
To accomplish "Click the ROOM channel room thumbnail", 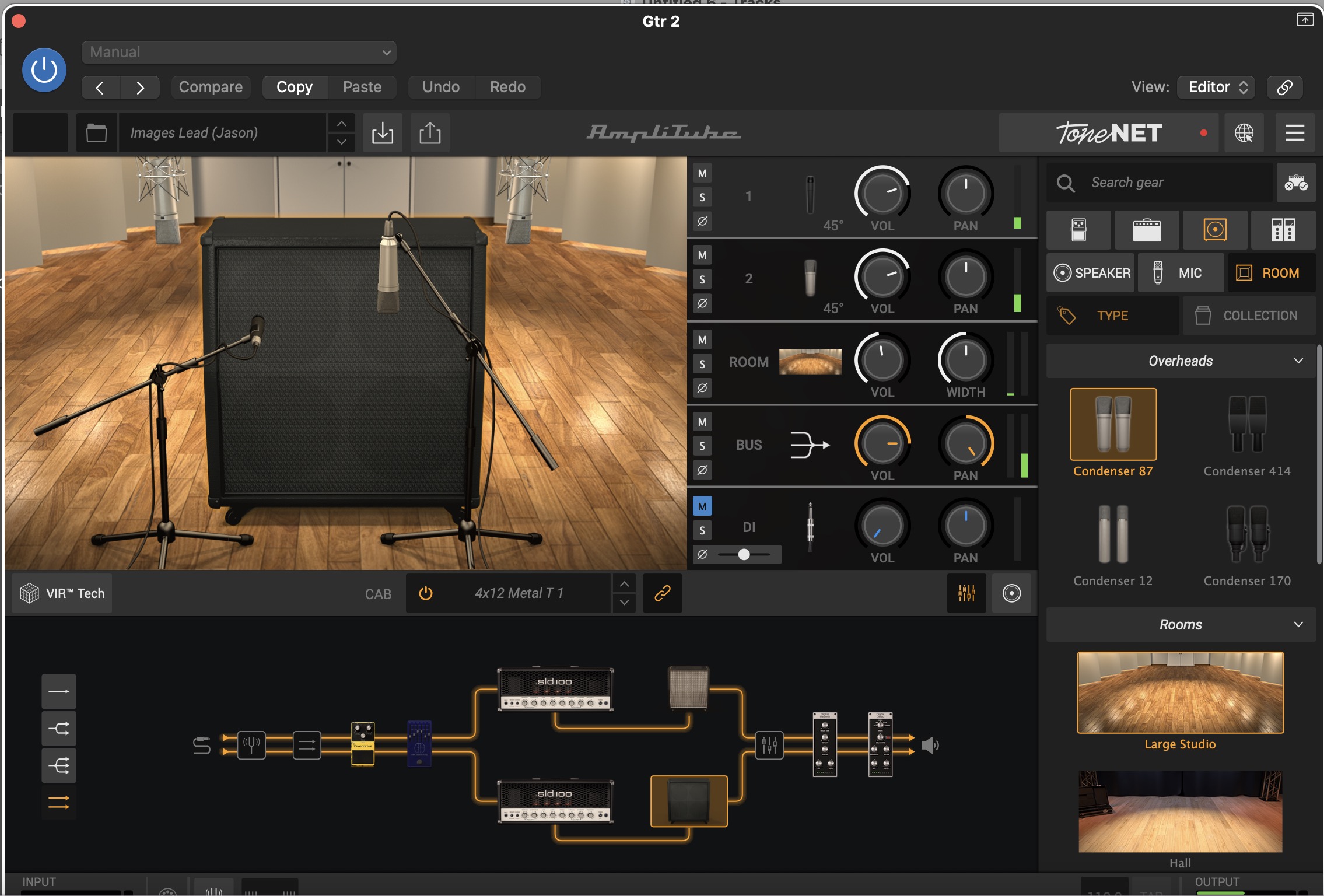I will 810,362.
